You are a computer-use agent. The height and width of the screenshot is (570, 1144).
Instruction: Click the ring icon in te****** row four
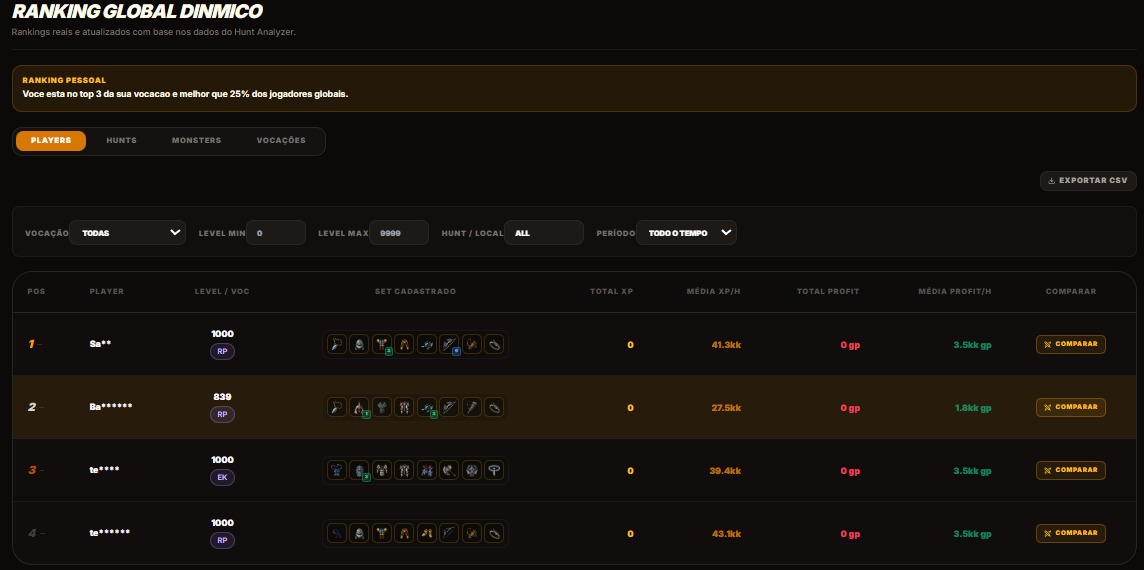point(495,533)
